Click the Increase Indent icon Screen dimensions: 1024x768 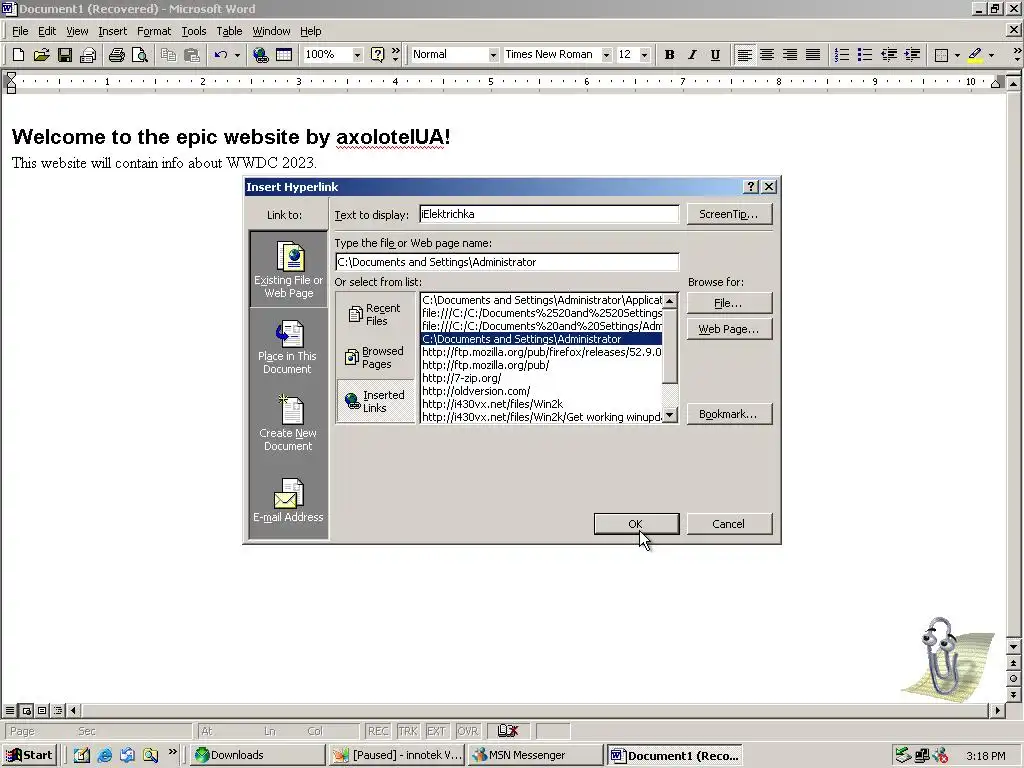tap(912, 55)
